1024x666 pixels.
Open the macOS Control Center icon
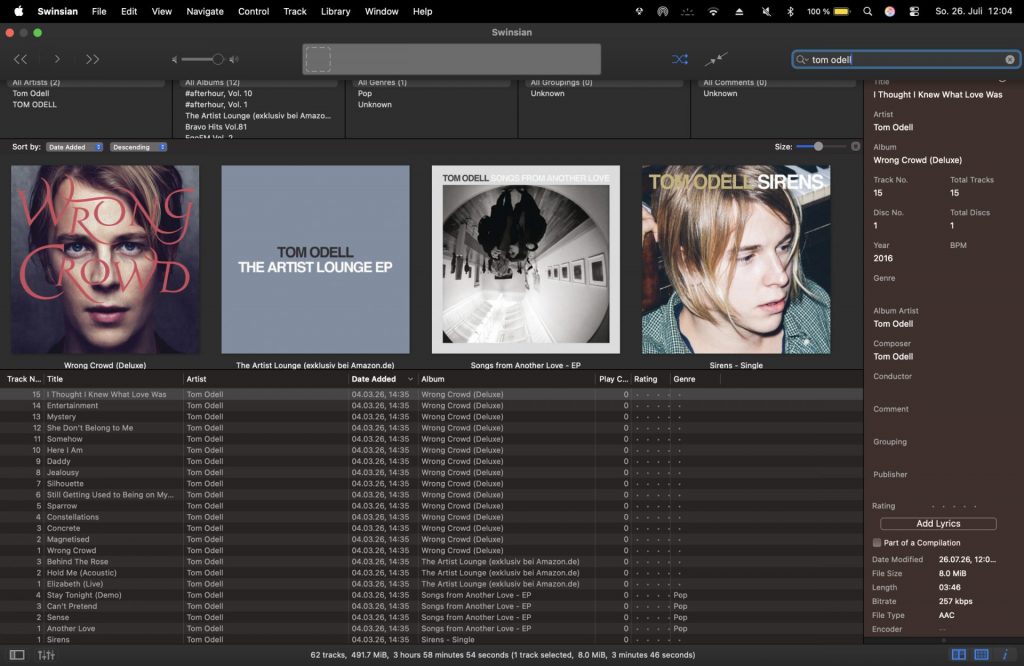click(x=914, y=11)
